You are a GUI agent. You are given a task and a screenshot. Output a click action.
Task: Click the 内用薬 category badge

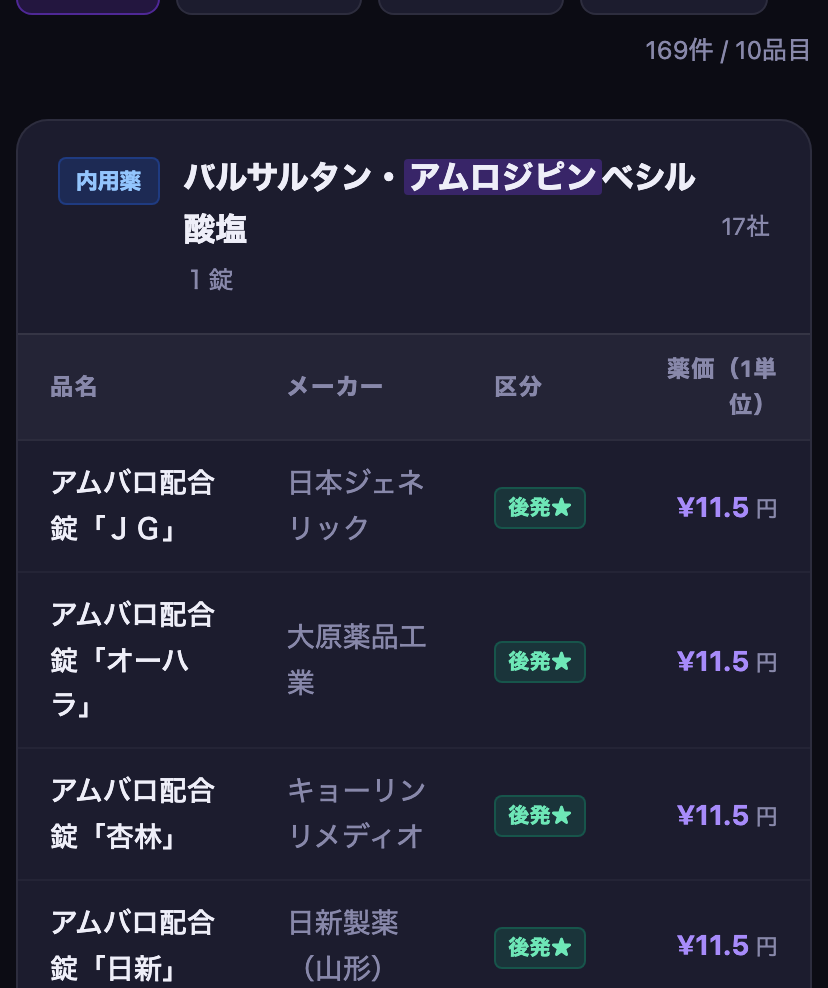pyautogui.click(x=108, y=181)
